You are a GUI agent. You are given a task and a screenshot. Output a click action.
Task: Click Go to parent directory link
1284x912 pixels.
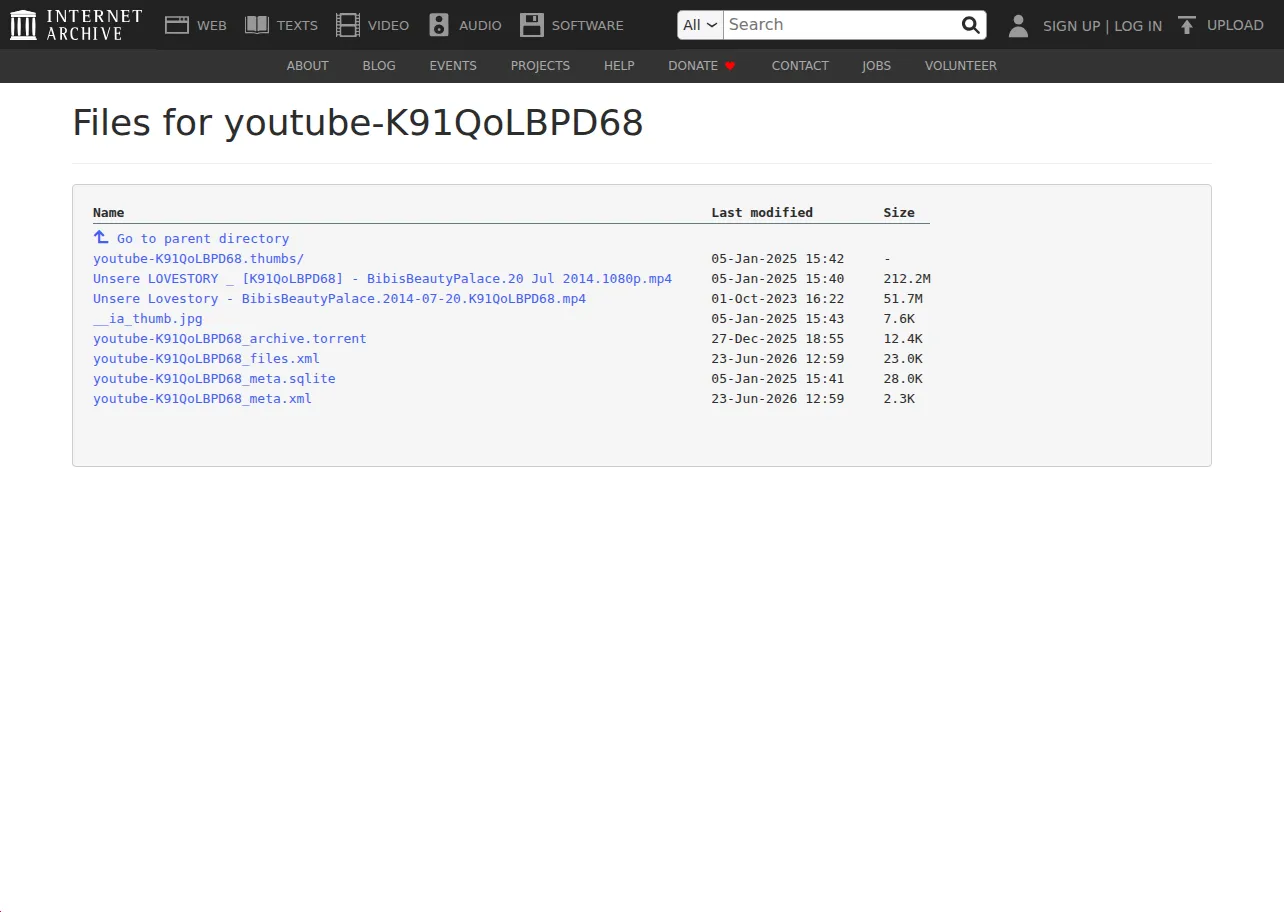203,239
